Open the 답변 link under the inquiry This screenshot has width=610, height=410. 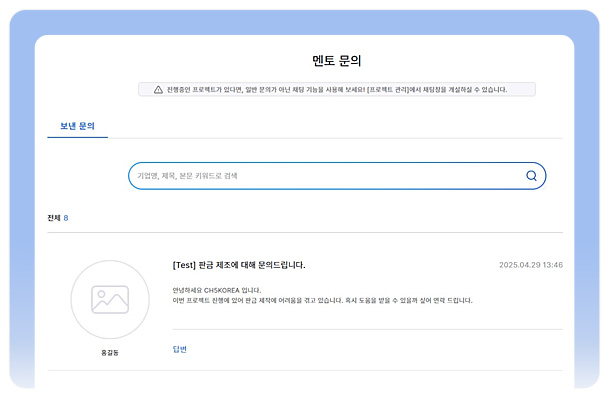(x=180, y=349)
